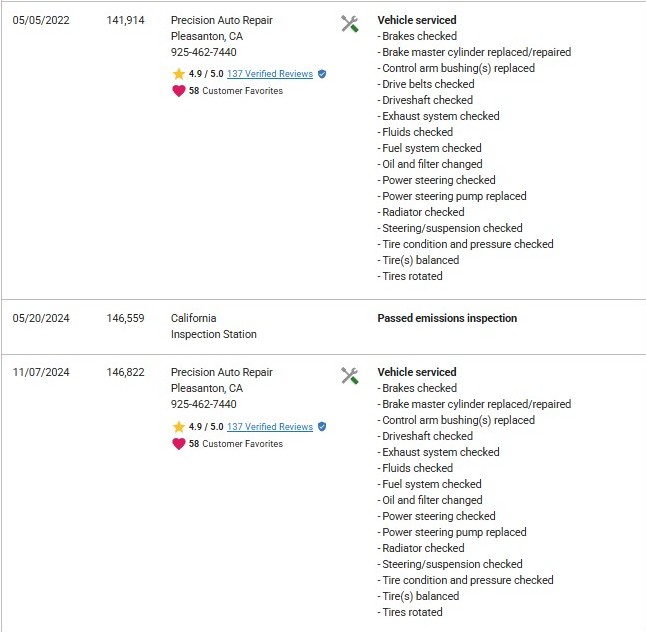This screenshot has width=646, height=632.
Task: Open 137 Verified Reviews link in the 05/05/2022 entry
Action: 269,74
